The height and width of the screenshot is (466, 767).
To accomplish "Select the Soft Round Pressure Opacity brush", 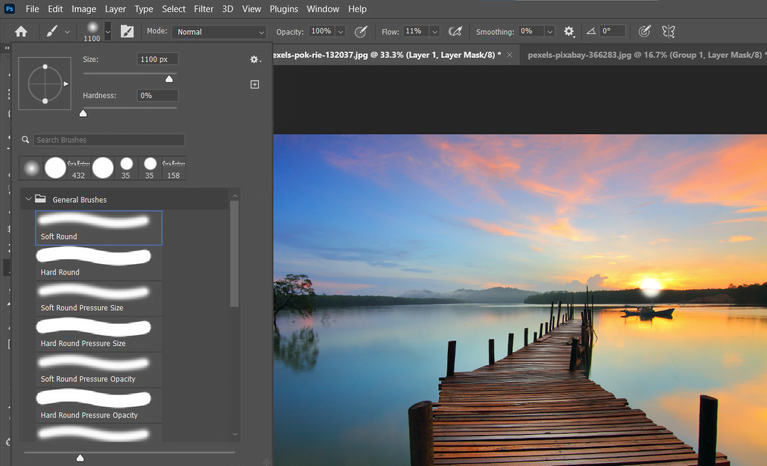I will 99,370.
